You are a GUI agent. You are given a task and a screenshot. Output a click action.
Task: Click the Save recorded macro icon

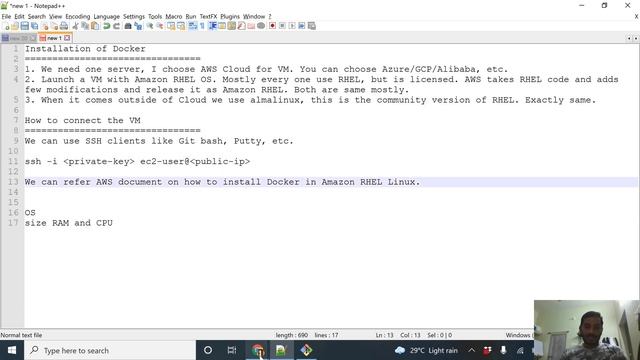tap(311, 26)
